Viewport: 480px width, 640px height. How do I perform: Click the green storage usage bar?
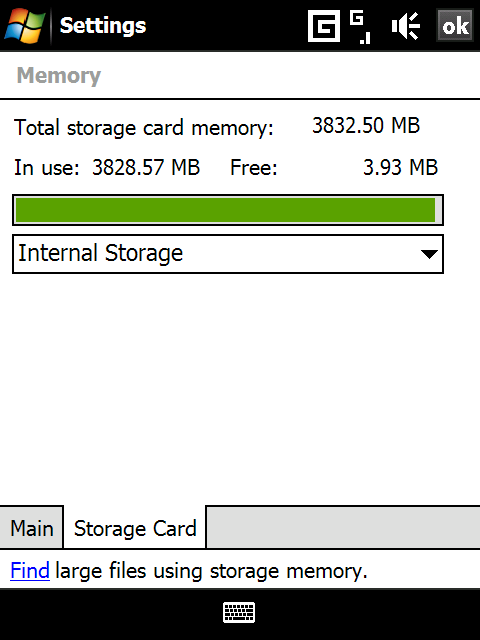coord(228,210)
